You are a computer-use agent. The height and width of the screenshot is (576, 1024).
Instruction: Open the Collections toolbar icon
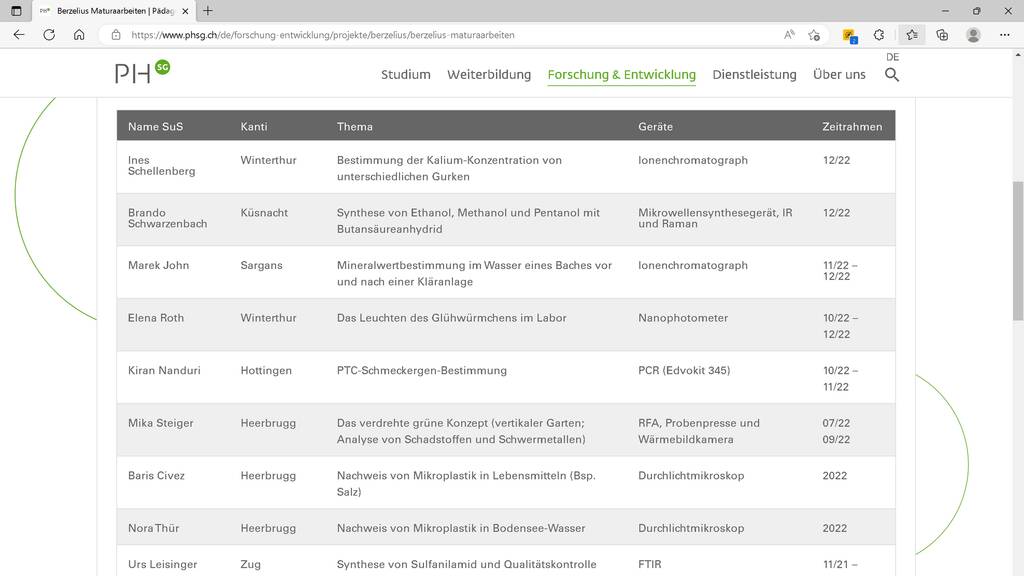point(942,34)
